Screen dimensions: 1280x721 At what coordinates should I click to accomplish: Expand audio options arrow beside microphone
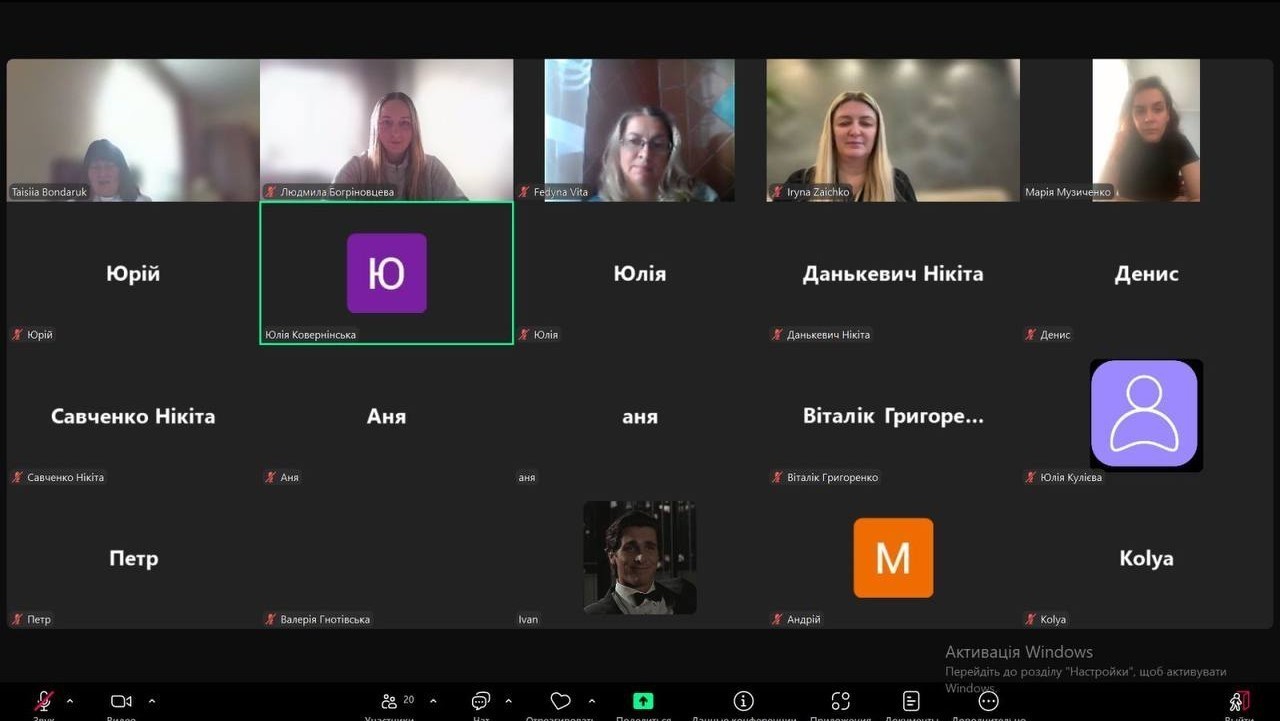click(x=69, y=701)
